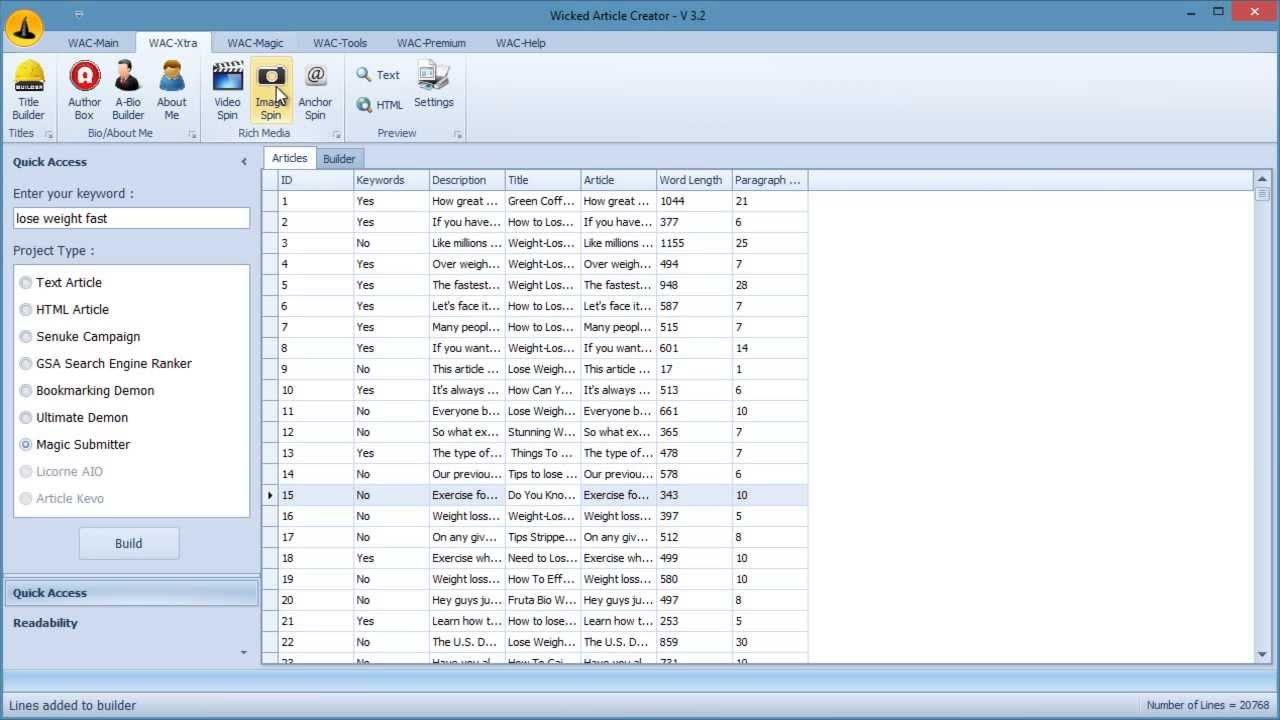Sort by the Word Length column header
This screenshot has height=720, width=1280.
[694, 180]
